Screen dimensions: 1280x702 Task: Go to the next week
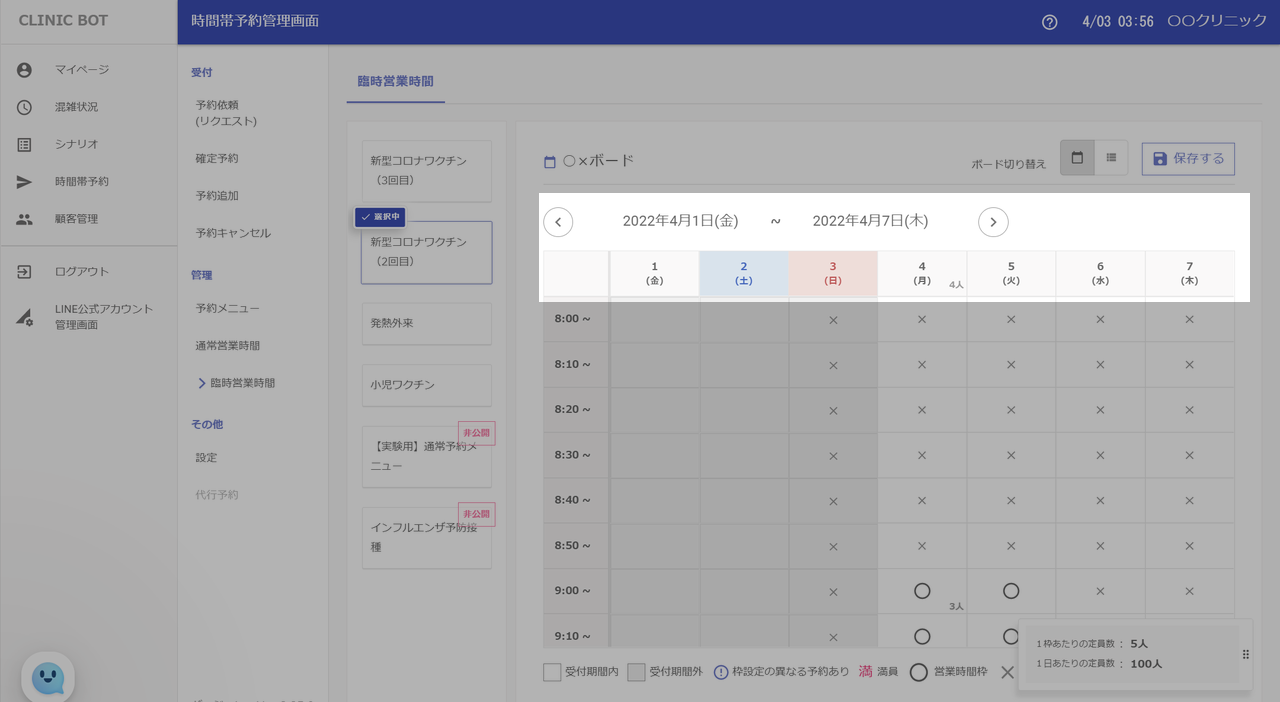click(993, 222)
